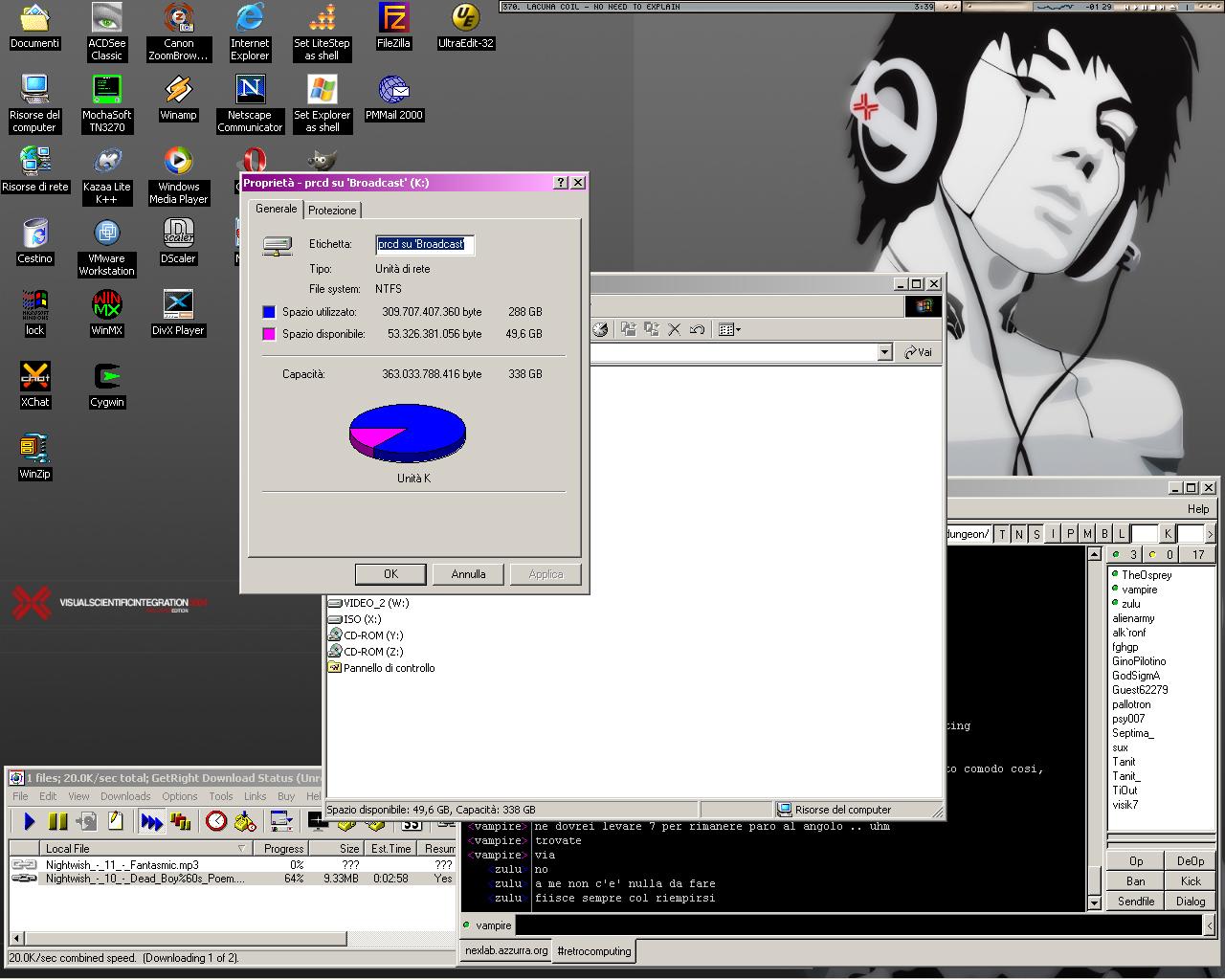
Task: Click the Pause download icon in GetRight
Action: point(57,821)
